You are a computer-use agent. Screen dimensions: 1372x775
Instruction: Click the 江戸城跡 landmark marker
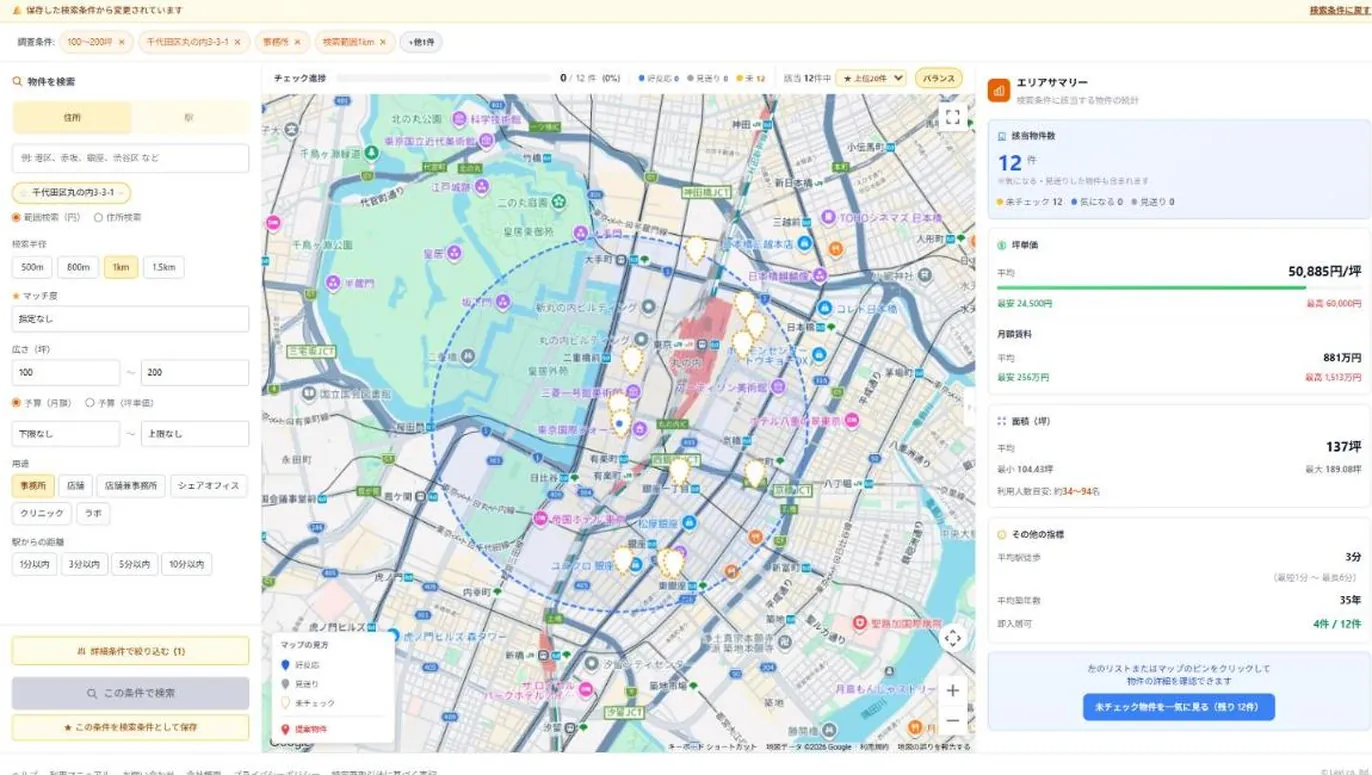click(481, 187)
